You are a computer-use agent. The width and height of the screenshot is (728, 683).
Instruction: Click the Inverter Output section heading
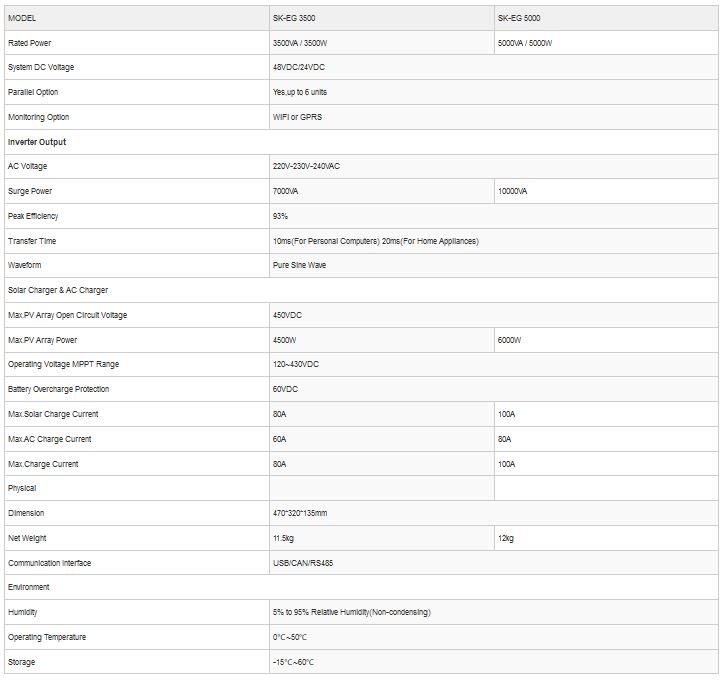37,142
